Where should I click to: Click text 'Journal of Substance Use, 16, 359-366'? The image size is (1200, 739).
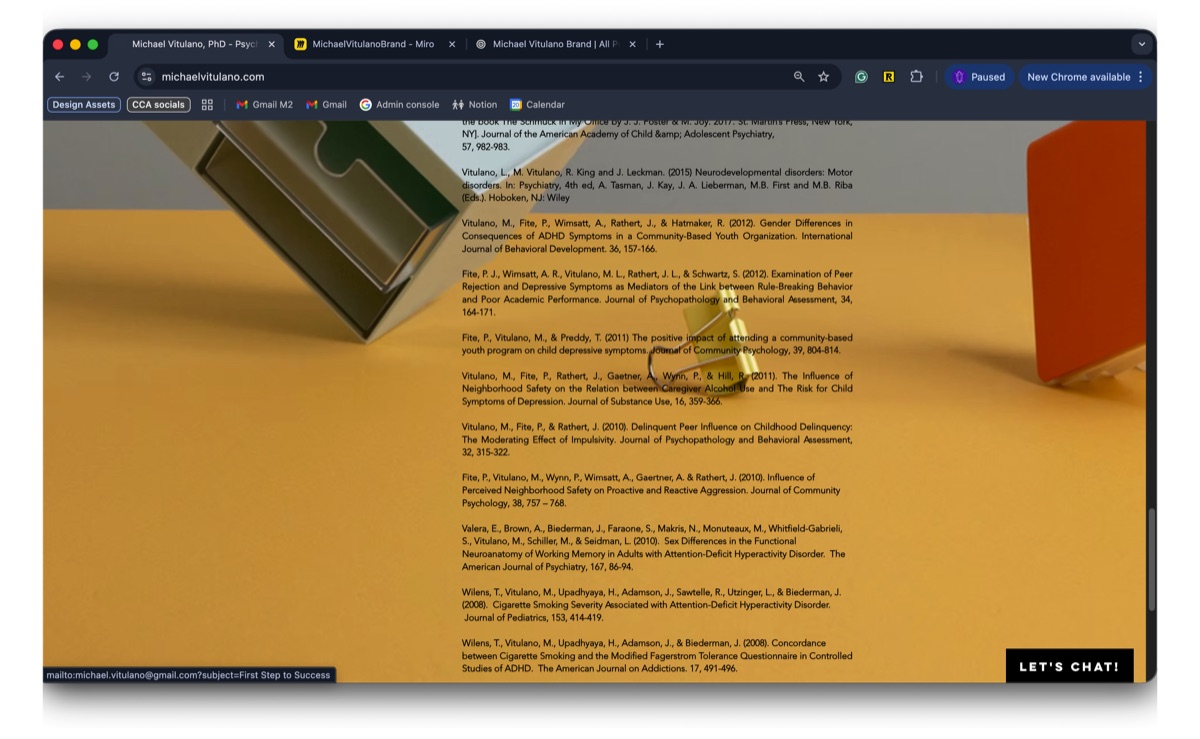click(643, 401)
